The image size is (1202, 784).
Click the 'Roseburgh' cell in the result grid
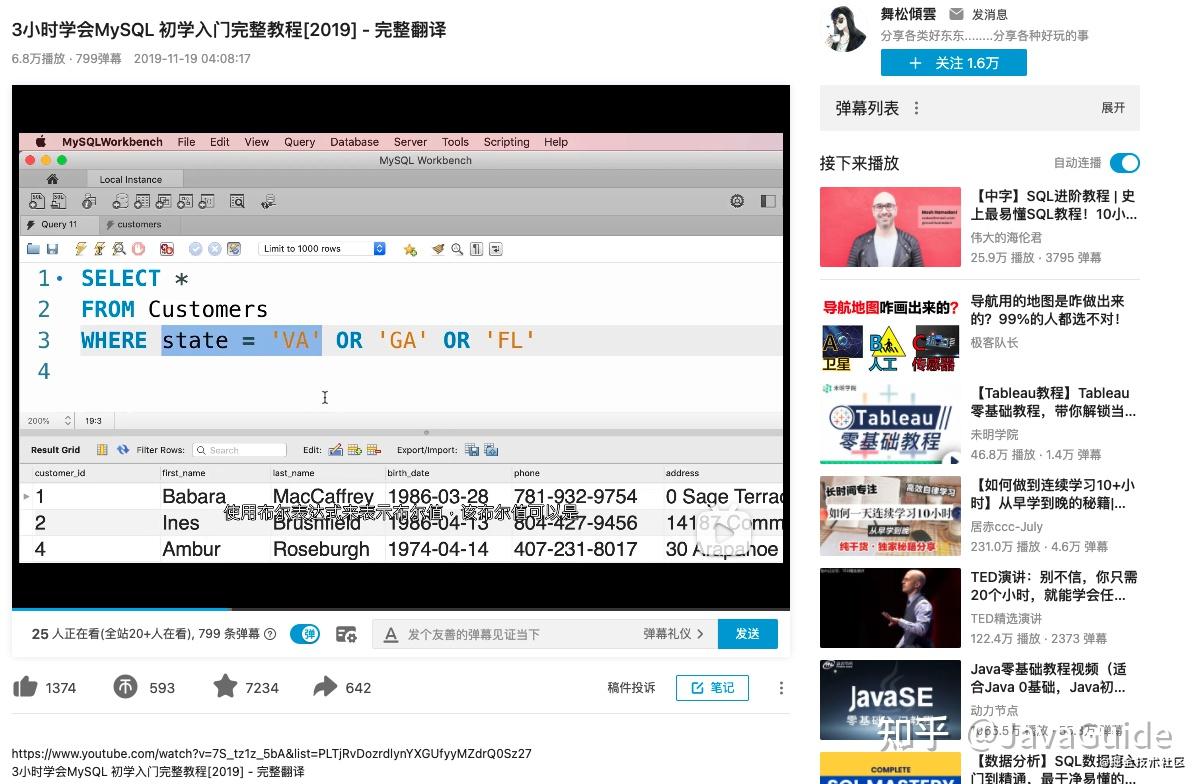click(321, 549)
